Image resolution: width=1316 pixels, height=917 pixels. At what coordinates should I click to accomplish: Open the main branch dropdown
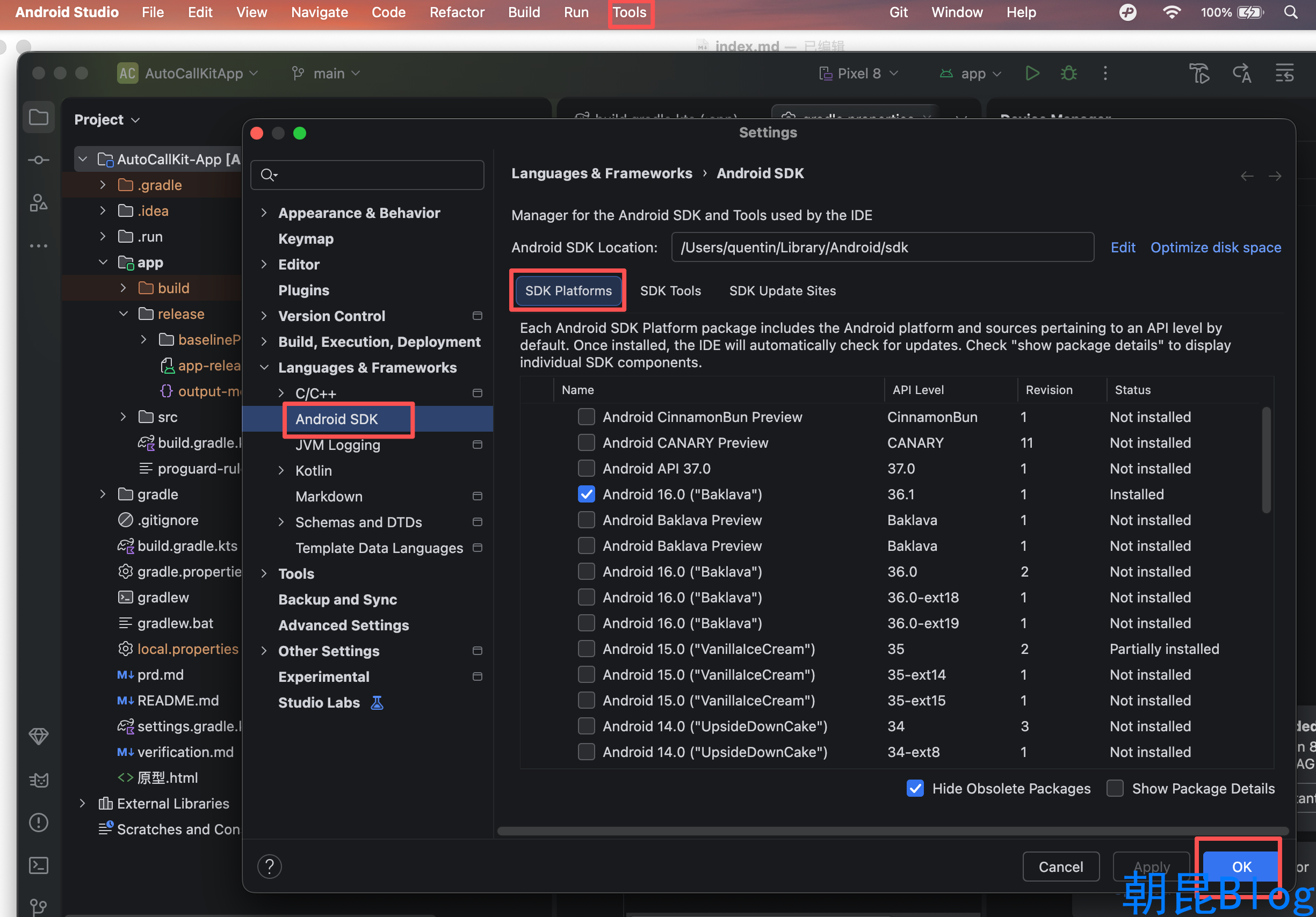pos(326,74)
